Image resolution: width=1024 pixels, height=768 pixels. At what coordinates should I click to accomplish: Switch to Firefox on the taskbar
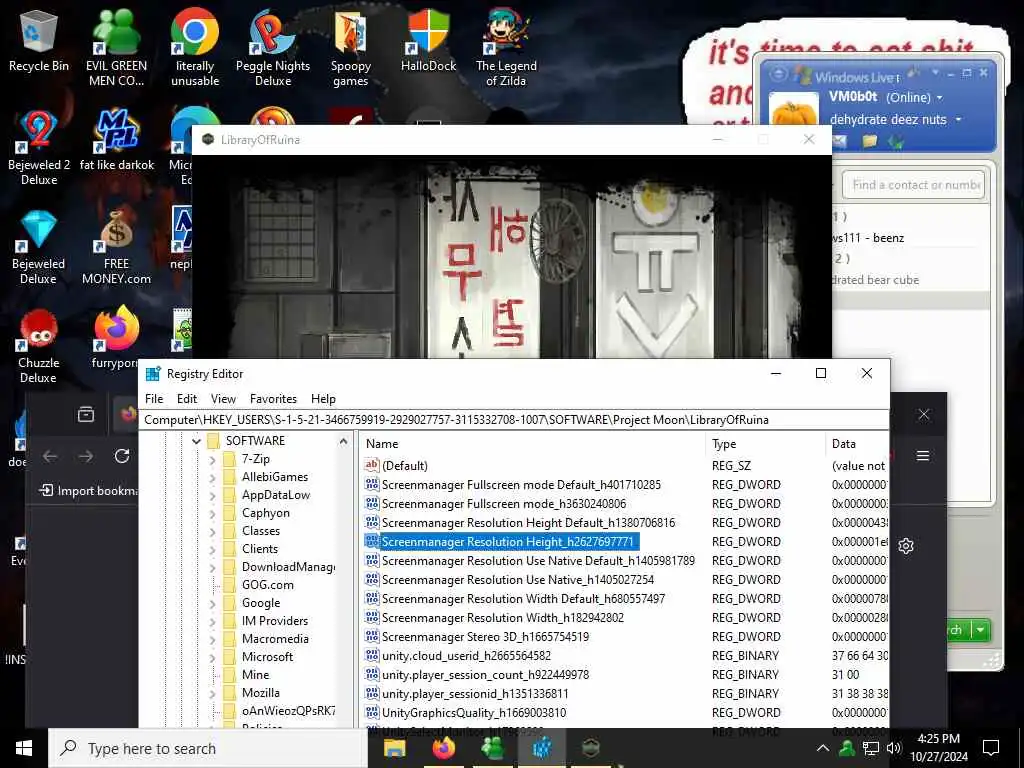click(443, 748)
